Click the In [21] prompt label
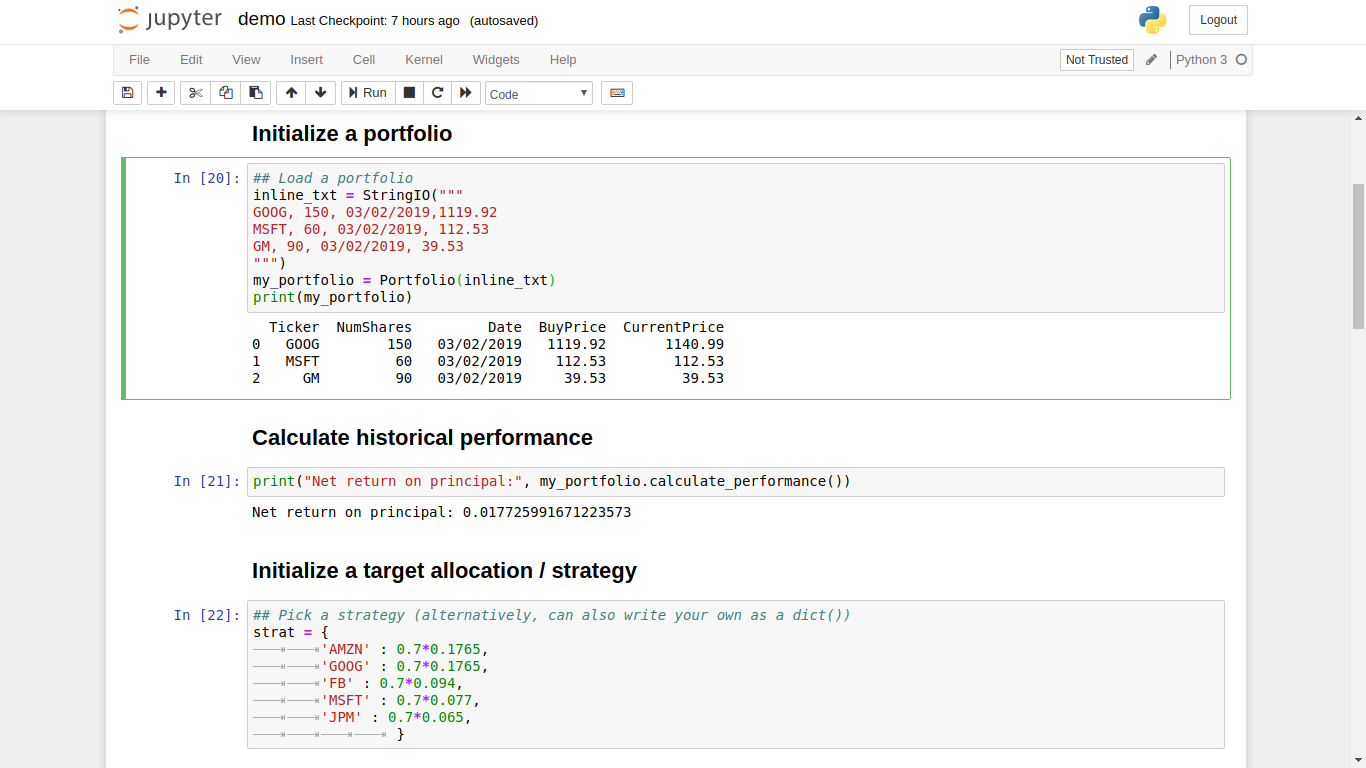This screenshot has height=768, width=1366. [206, 481]
